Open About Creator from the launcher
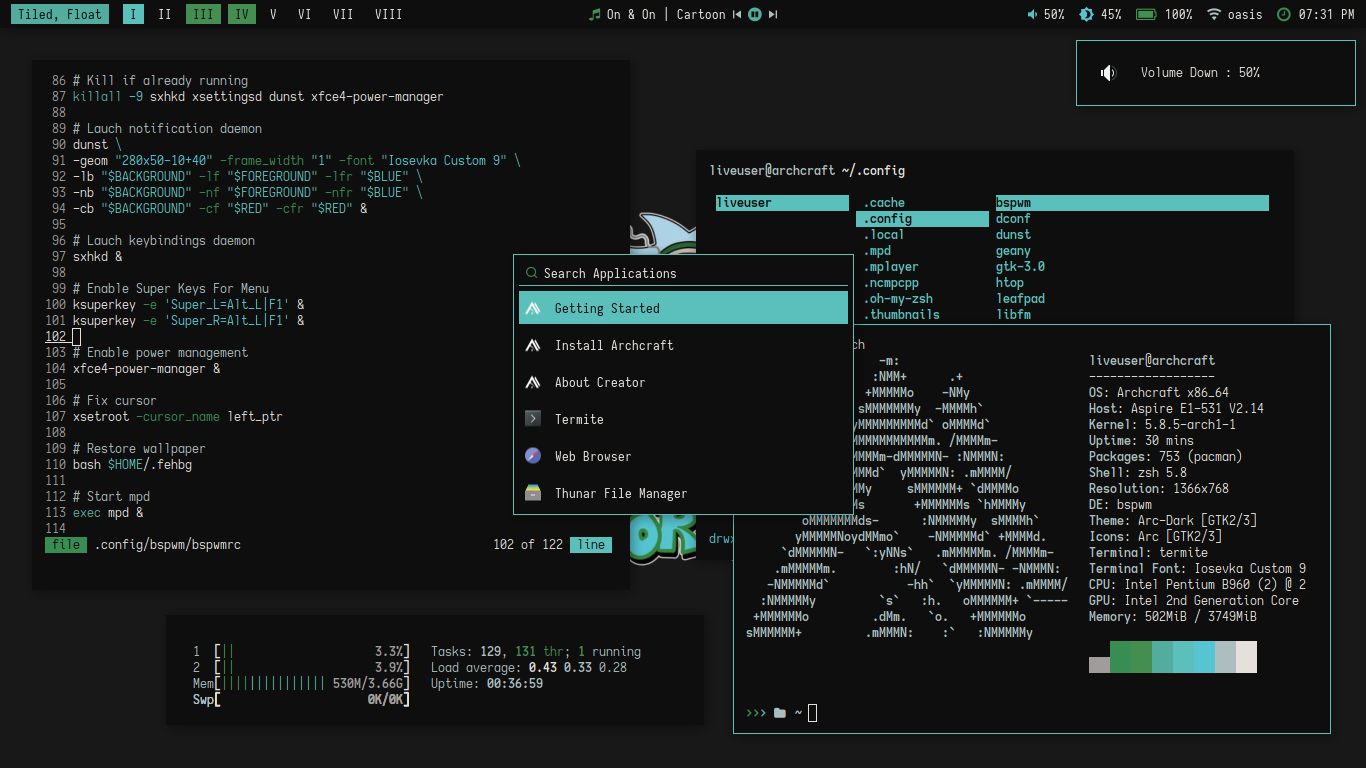 click(683, 382)
